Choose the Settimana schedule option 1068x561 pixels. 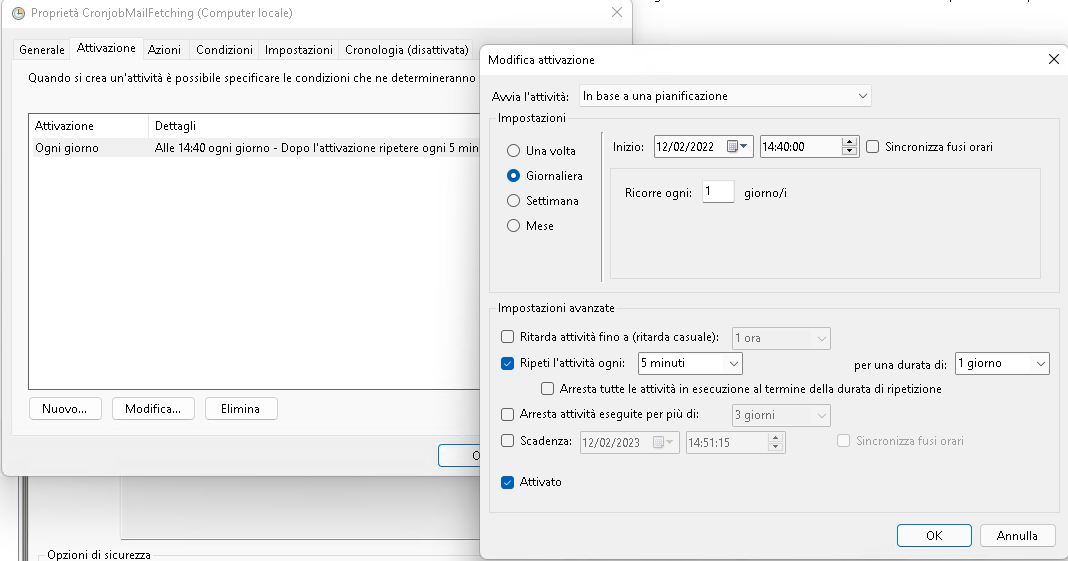click(x=514, y=201)
